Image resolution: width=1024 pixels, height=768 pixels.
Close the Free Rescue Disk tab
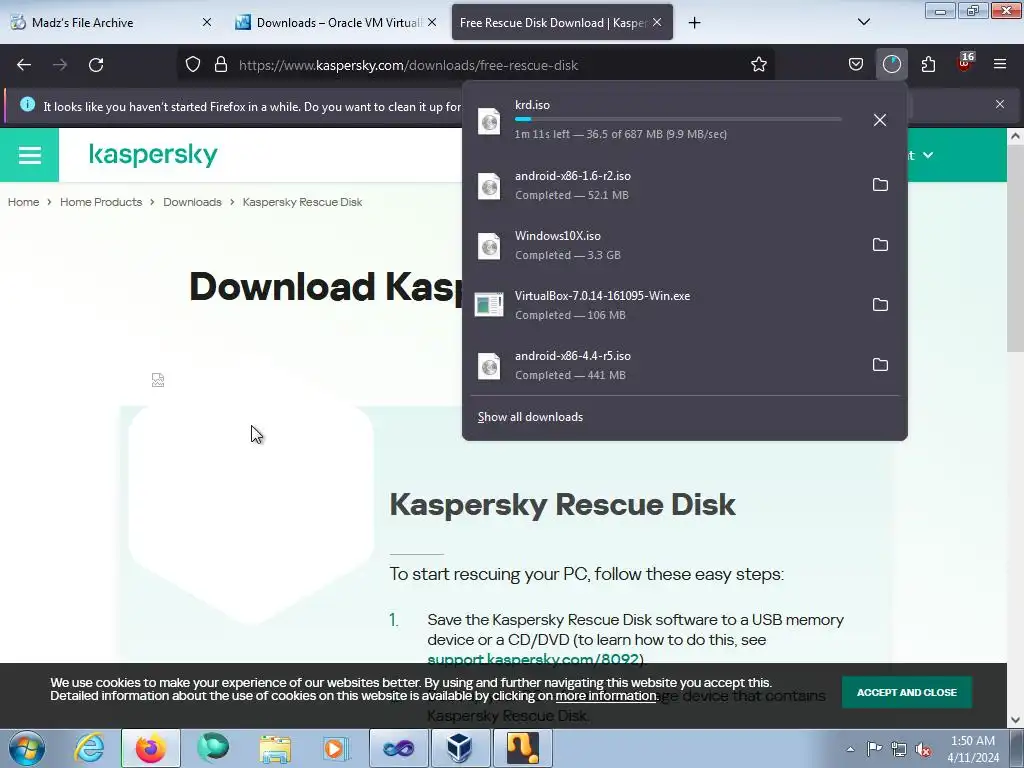pyautogui.click(x=657, y=22)
